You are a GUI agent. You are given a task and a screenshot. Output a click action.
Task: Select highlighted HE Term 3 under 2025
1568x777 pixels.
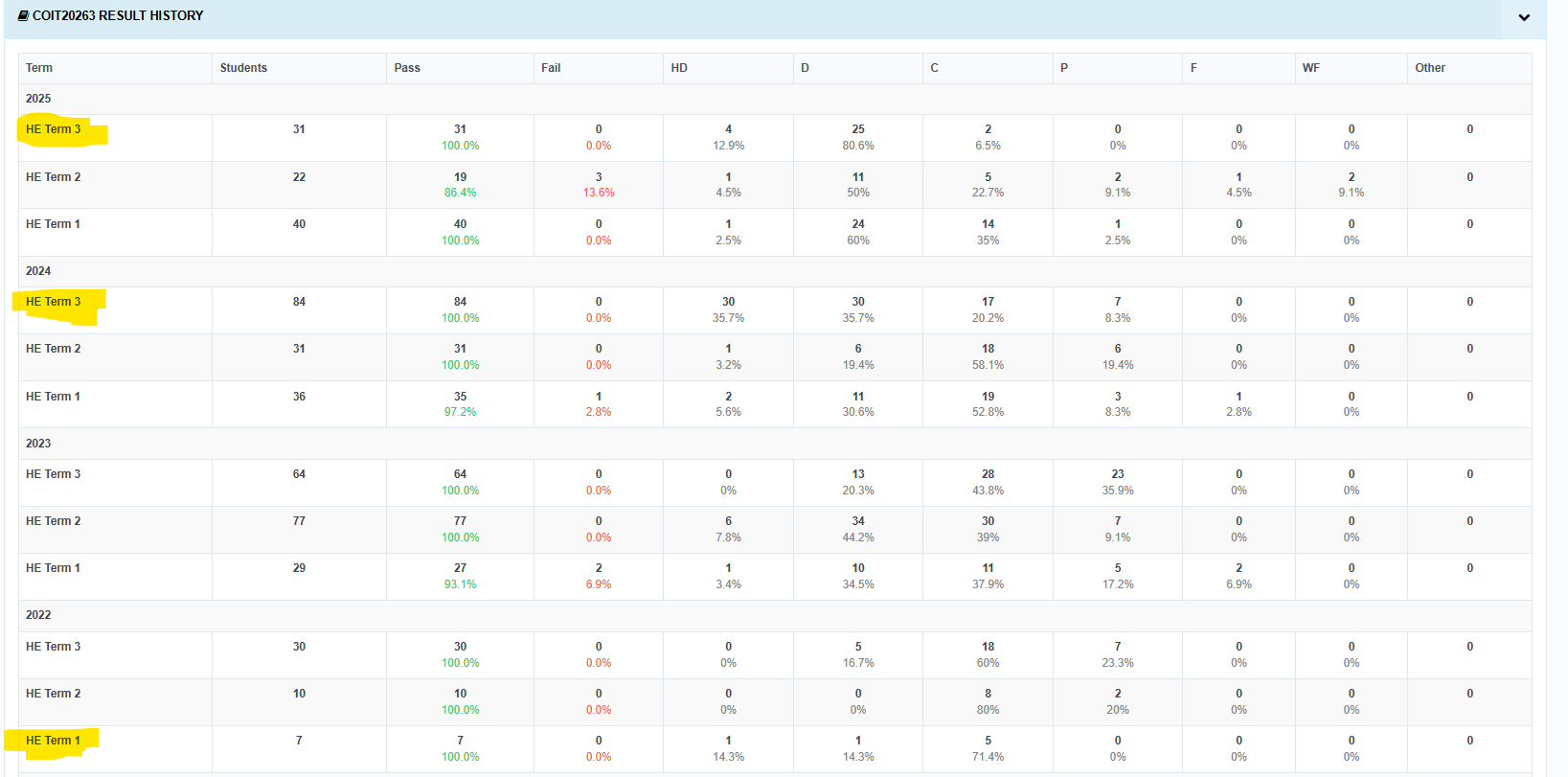pyautogui.click(x=54, y=129)
